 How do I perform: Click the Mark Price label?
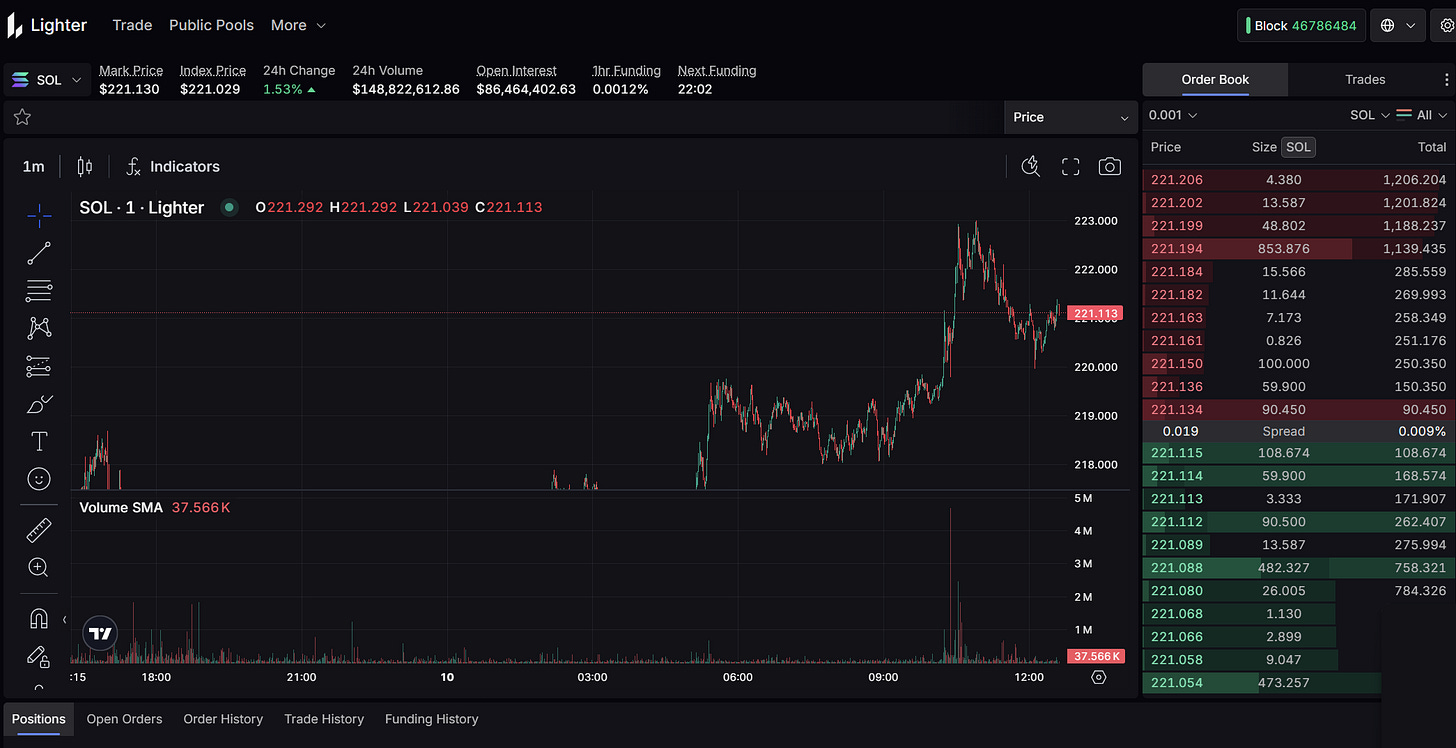point(131,70)
